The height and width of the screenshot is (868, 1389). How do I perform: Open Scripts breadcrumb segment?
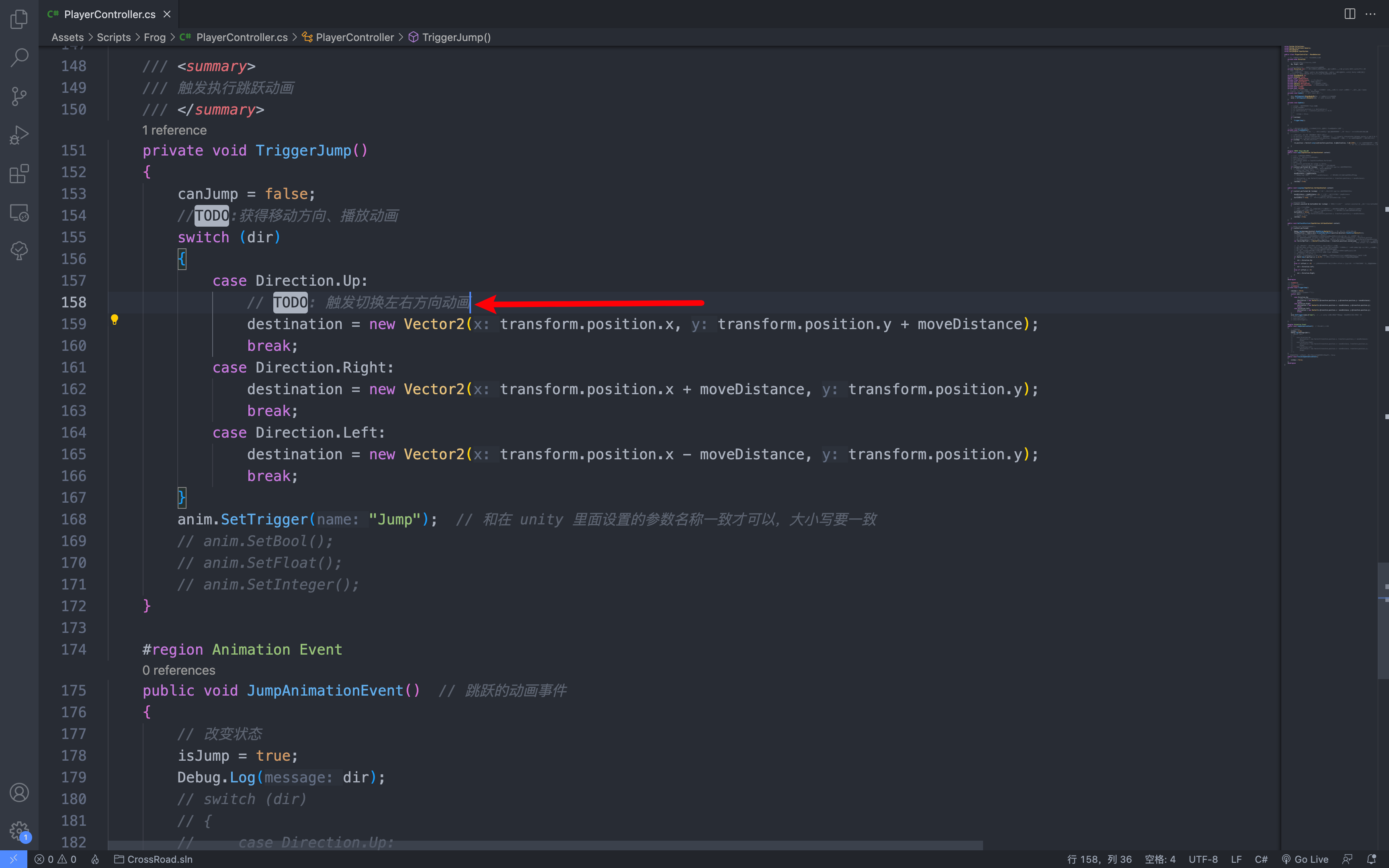114,37
